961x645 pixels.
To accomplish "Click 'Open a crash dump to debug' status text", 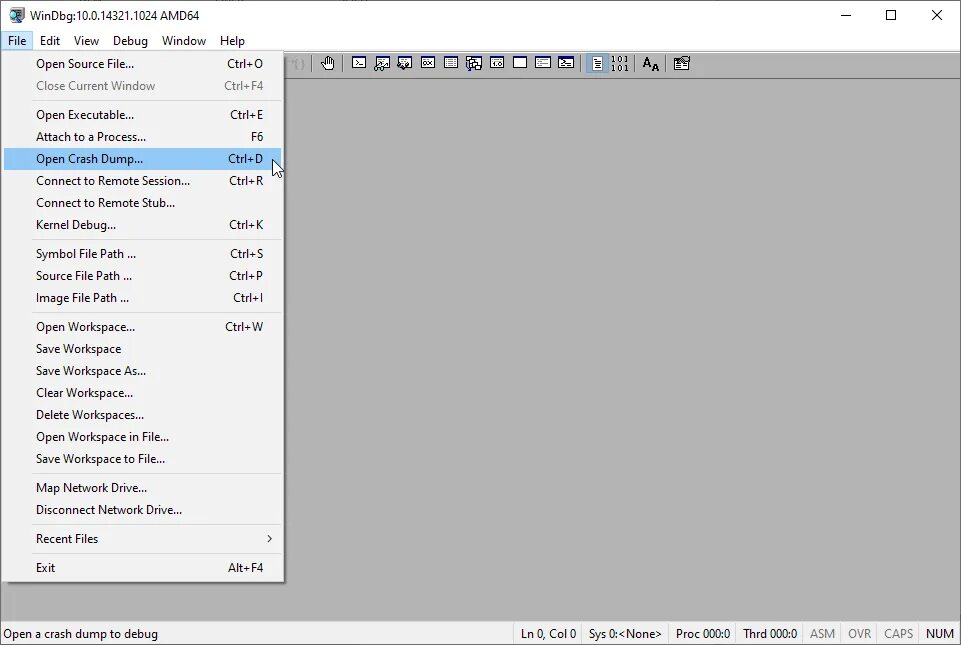I will pyautogui.click(x=80, y=634).
